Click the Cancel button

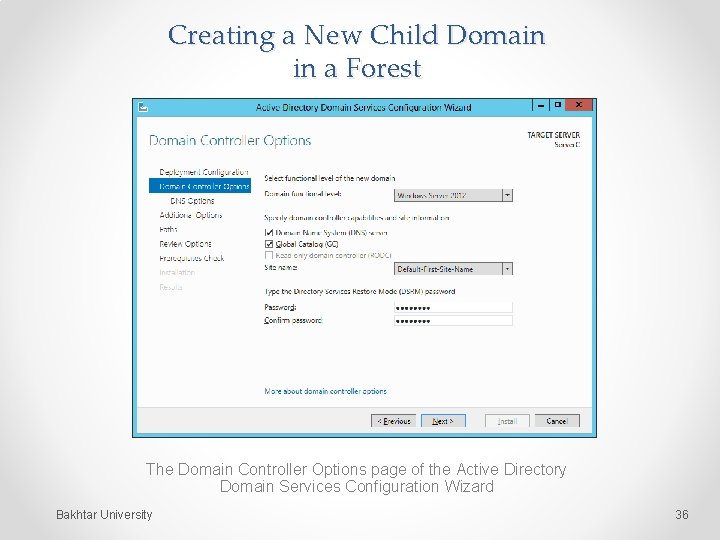click(557, 421)
